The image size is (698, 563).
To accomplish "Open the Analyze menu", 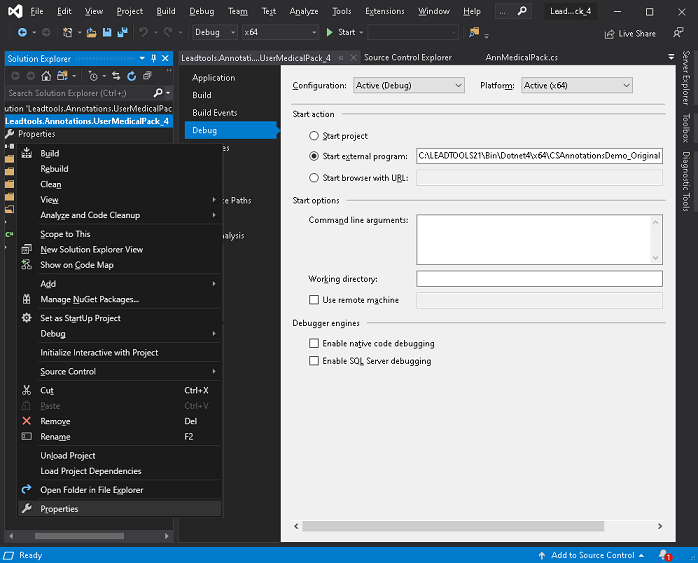I will coord(304,11).
